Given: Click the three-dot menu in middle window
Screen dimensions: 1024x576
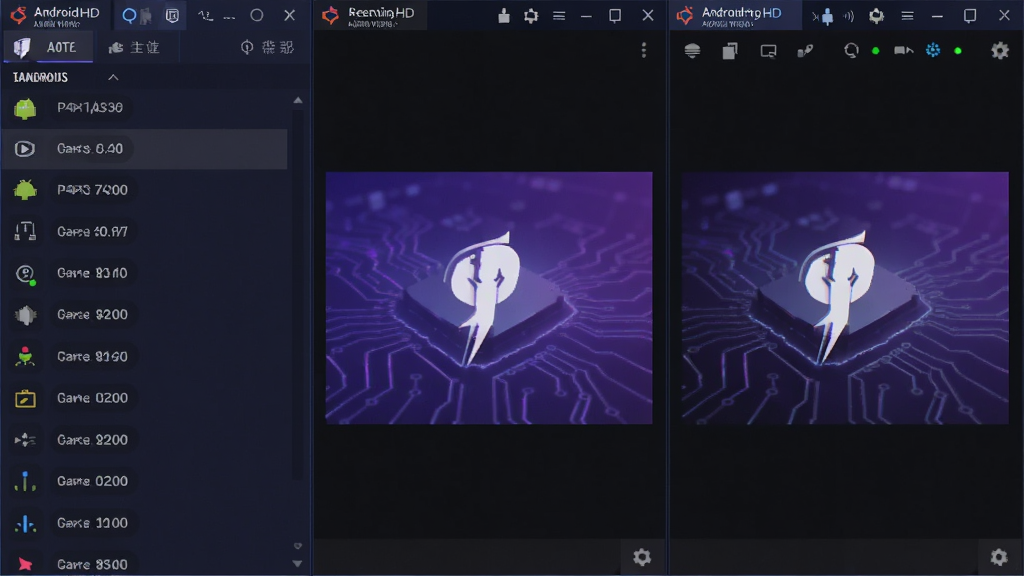Looking at the screenshot, I should [644, 50].
